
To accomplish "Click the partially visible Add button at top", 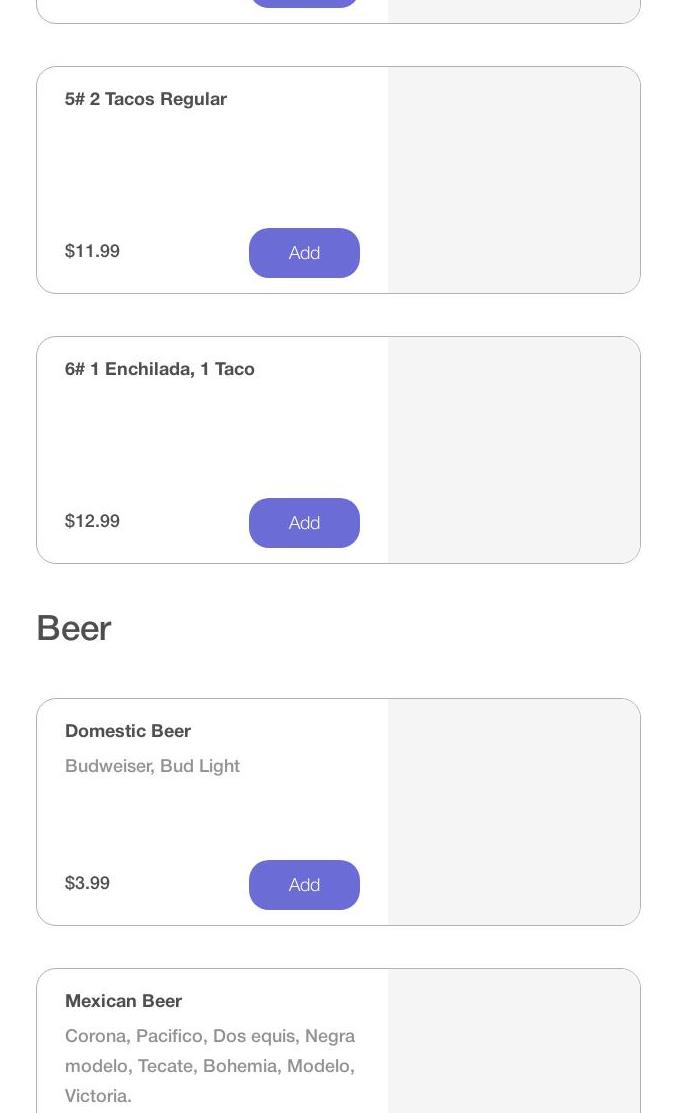I will click(304, 3).
